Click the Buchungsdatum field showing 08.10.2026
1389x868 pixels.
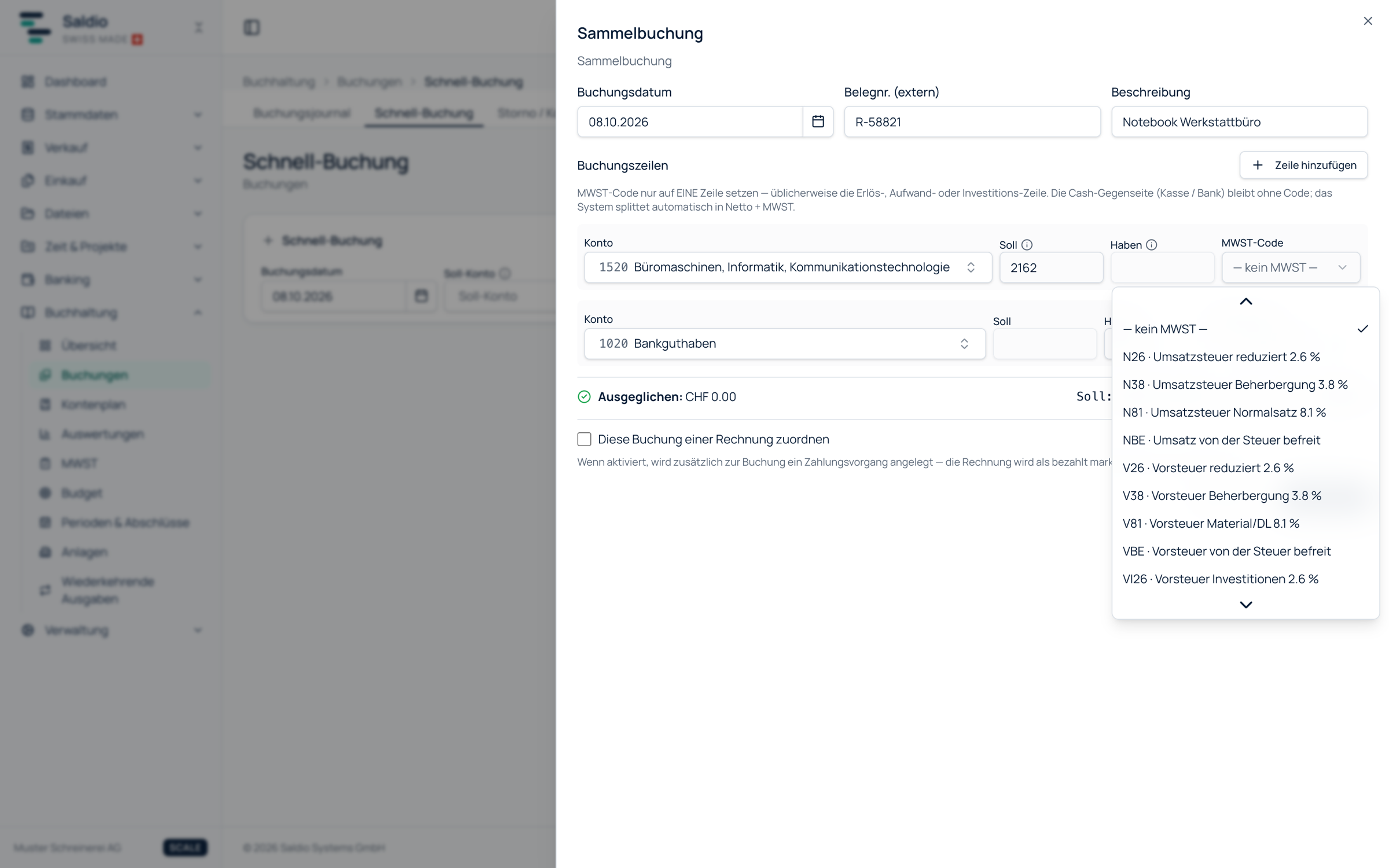pyautogui.click(x=690, y=122)
